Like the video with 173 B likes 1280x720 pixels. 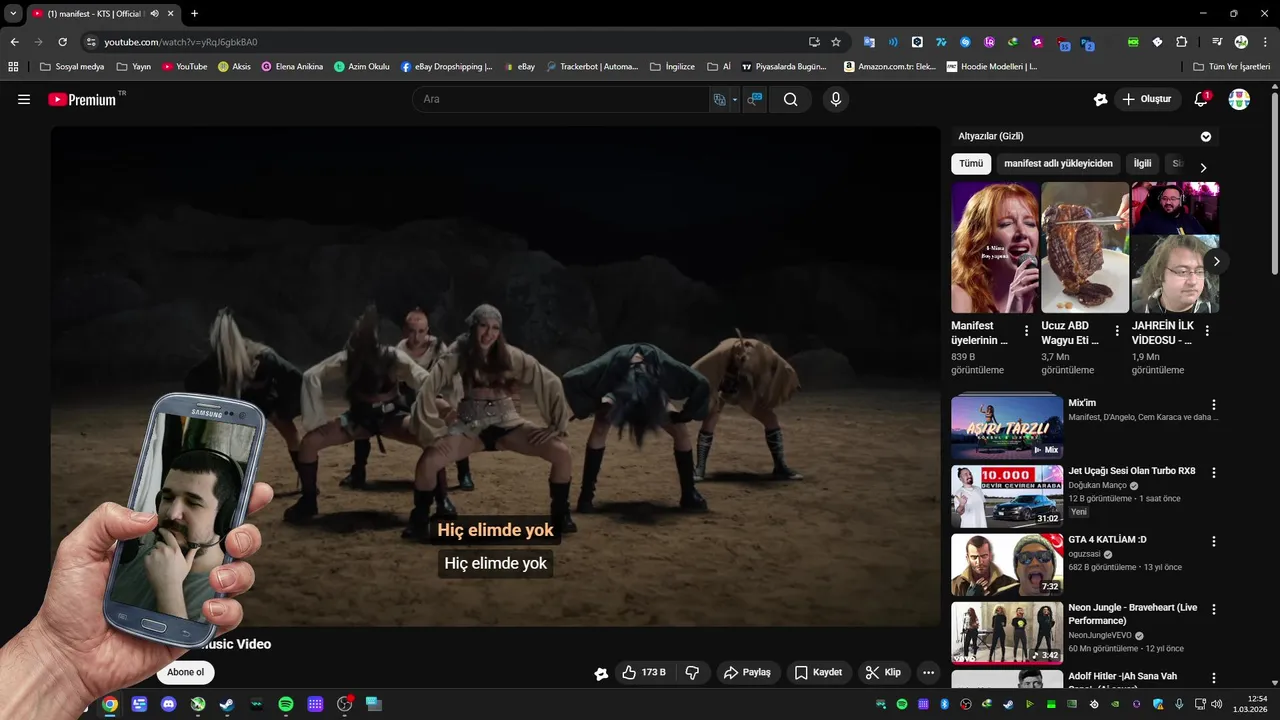tap(643, 672)
